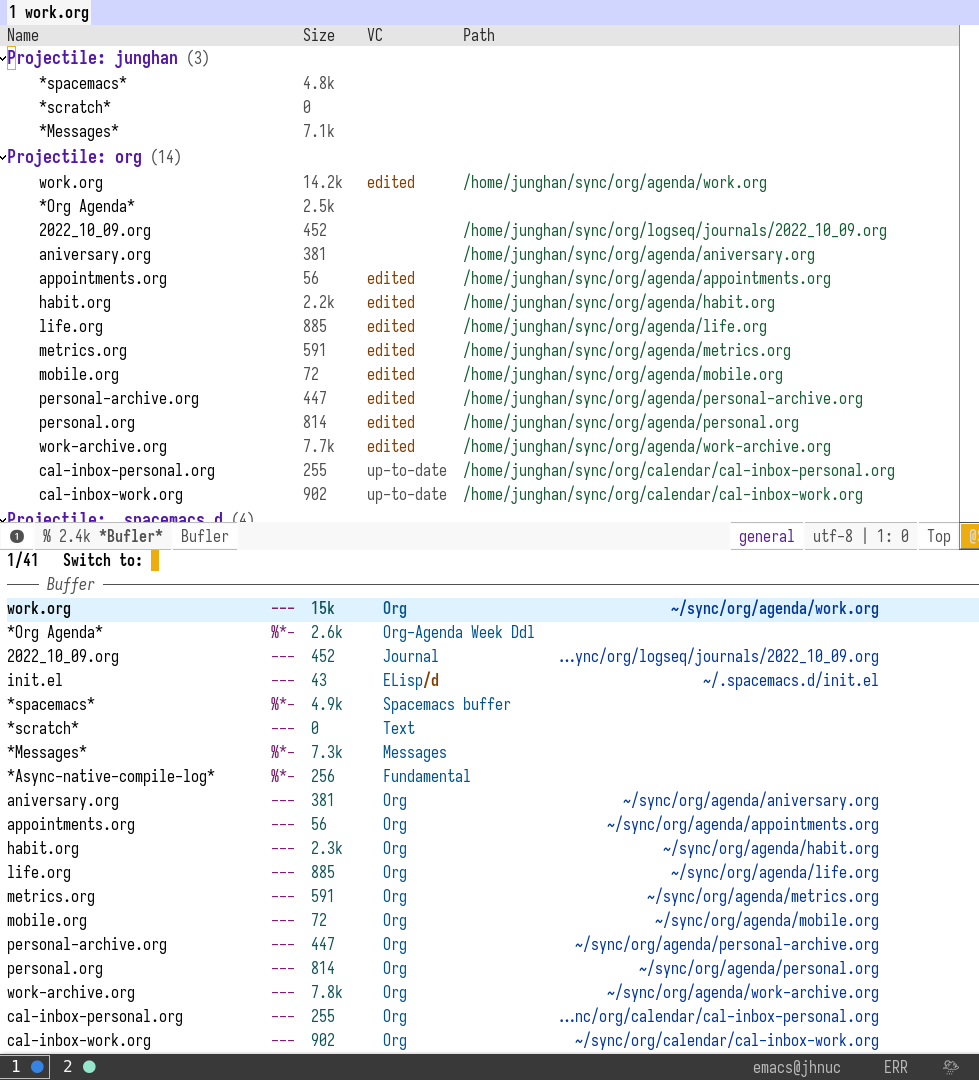Click the *Bufler* buffer name in the modeline
This screenshot has height=1080, width=979.
[x=131, y=536]
